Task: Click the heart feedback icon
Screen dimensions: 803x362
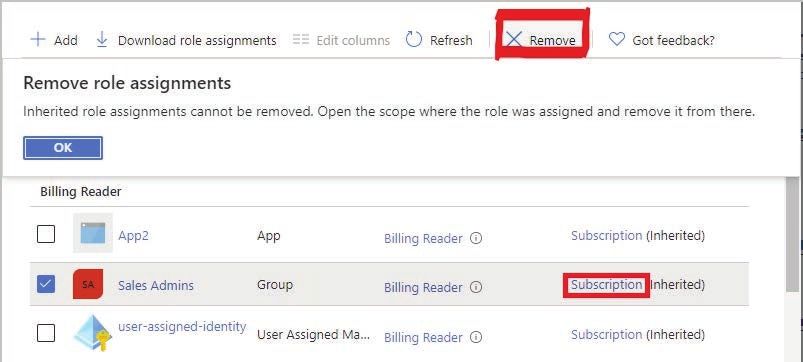Action: [617, 39]
